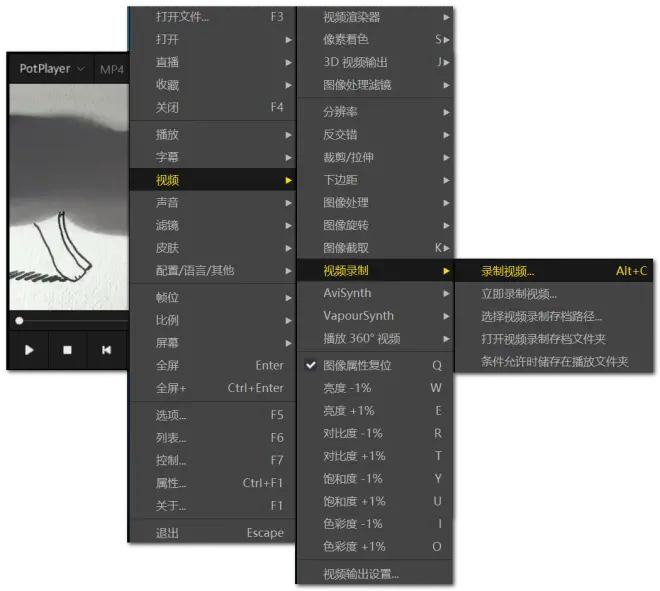Open 帧位 submenu
Screen dimensions: 660x591
tap(213, 298)
